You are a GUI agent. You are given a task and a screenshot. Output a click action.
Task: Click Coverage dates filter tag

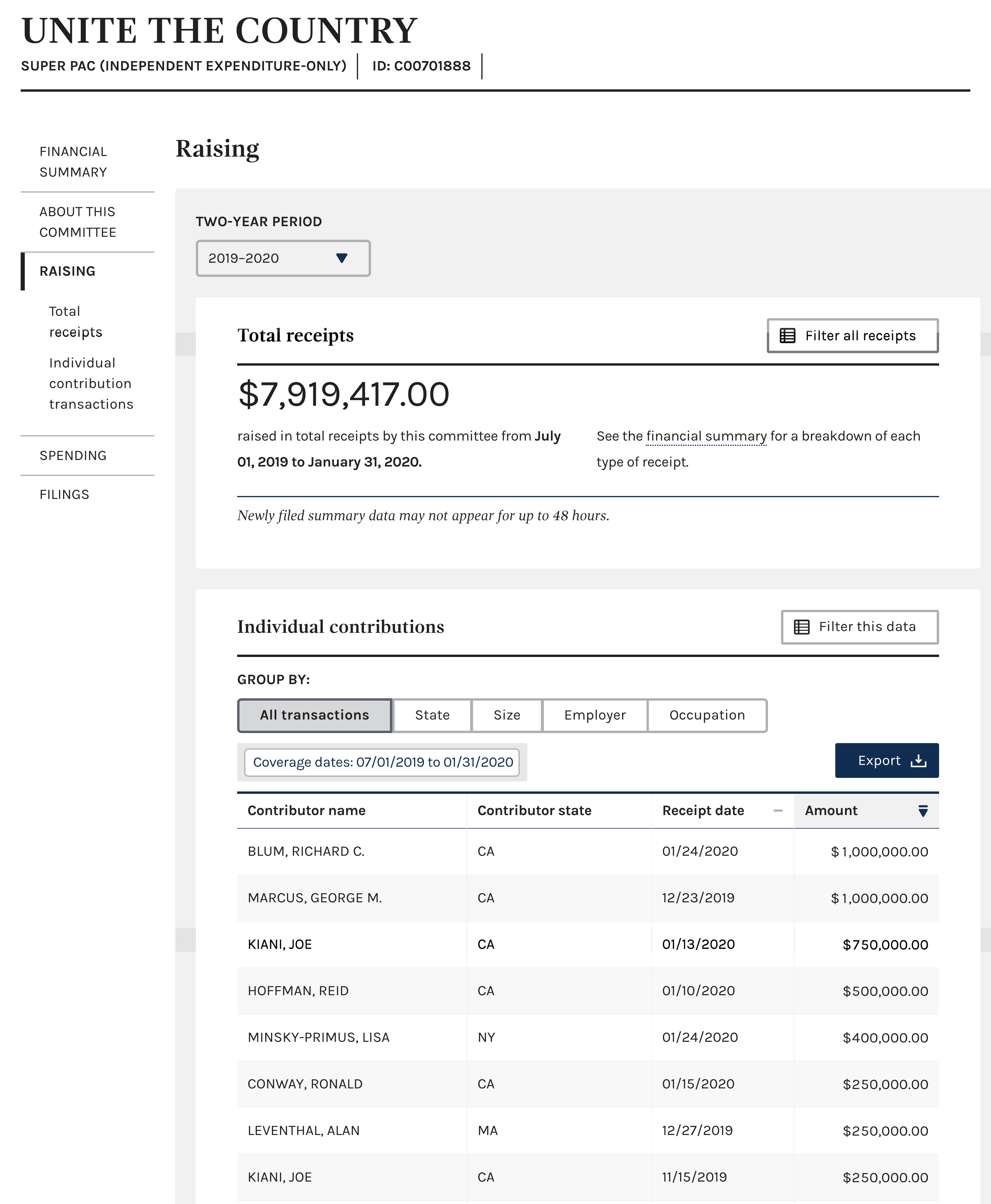[x=382, y=762]
